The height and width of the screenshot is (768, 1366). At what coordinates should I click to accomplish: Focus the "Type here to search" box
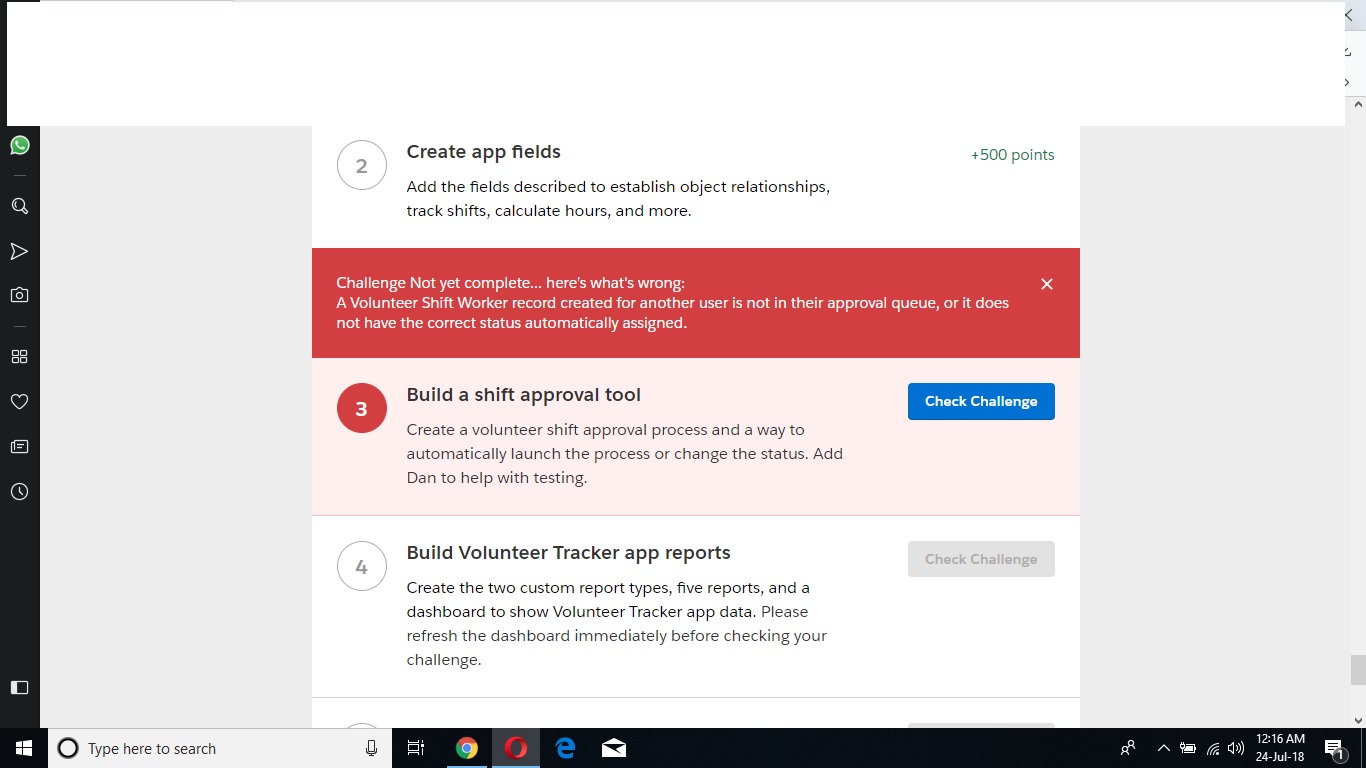218,748
